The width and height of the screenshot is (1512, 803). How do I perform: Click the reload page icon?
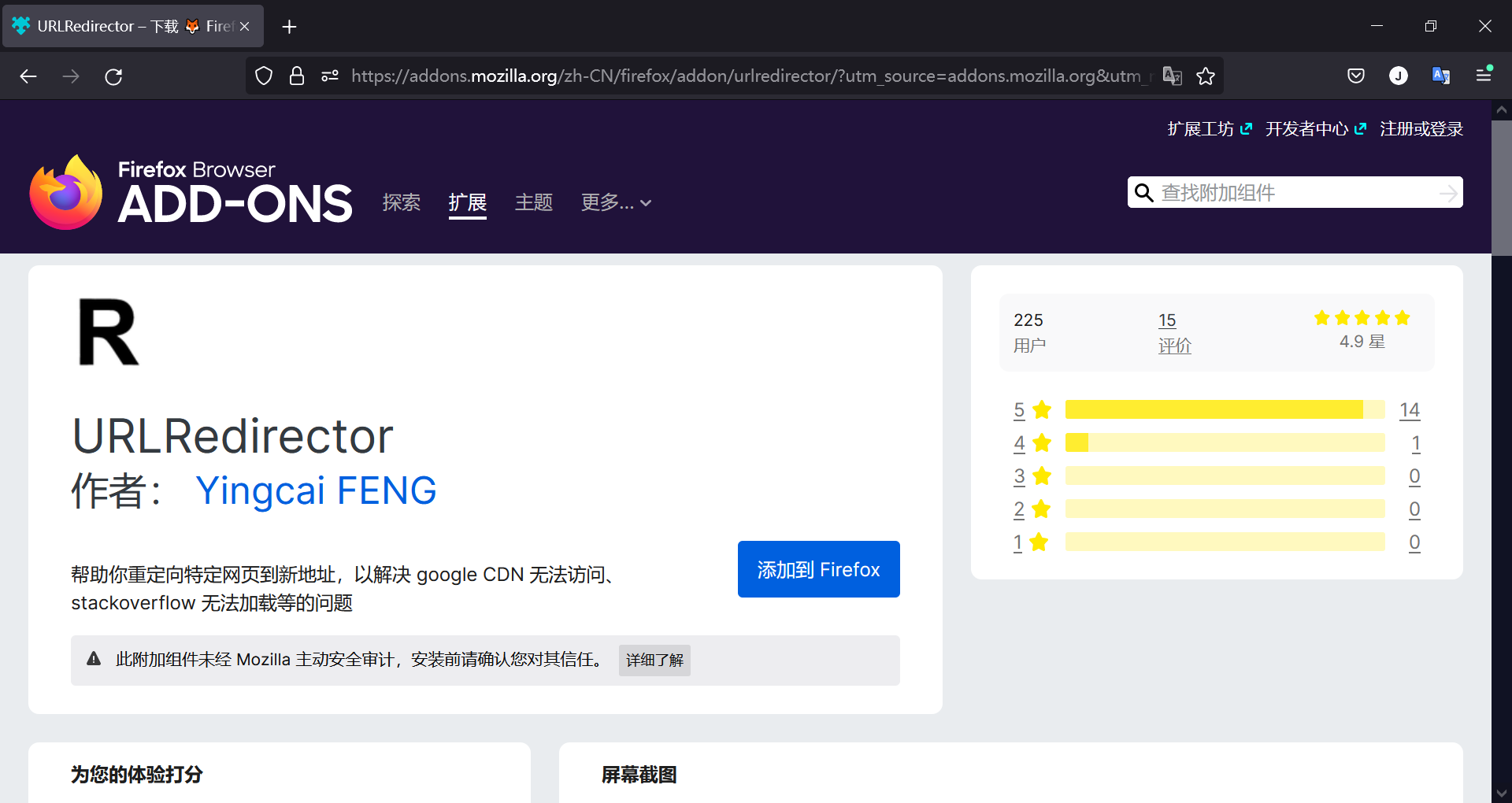(113, 76)
